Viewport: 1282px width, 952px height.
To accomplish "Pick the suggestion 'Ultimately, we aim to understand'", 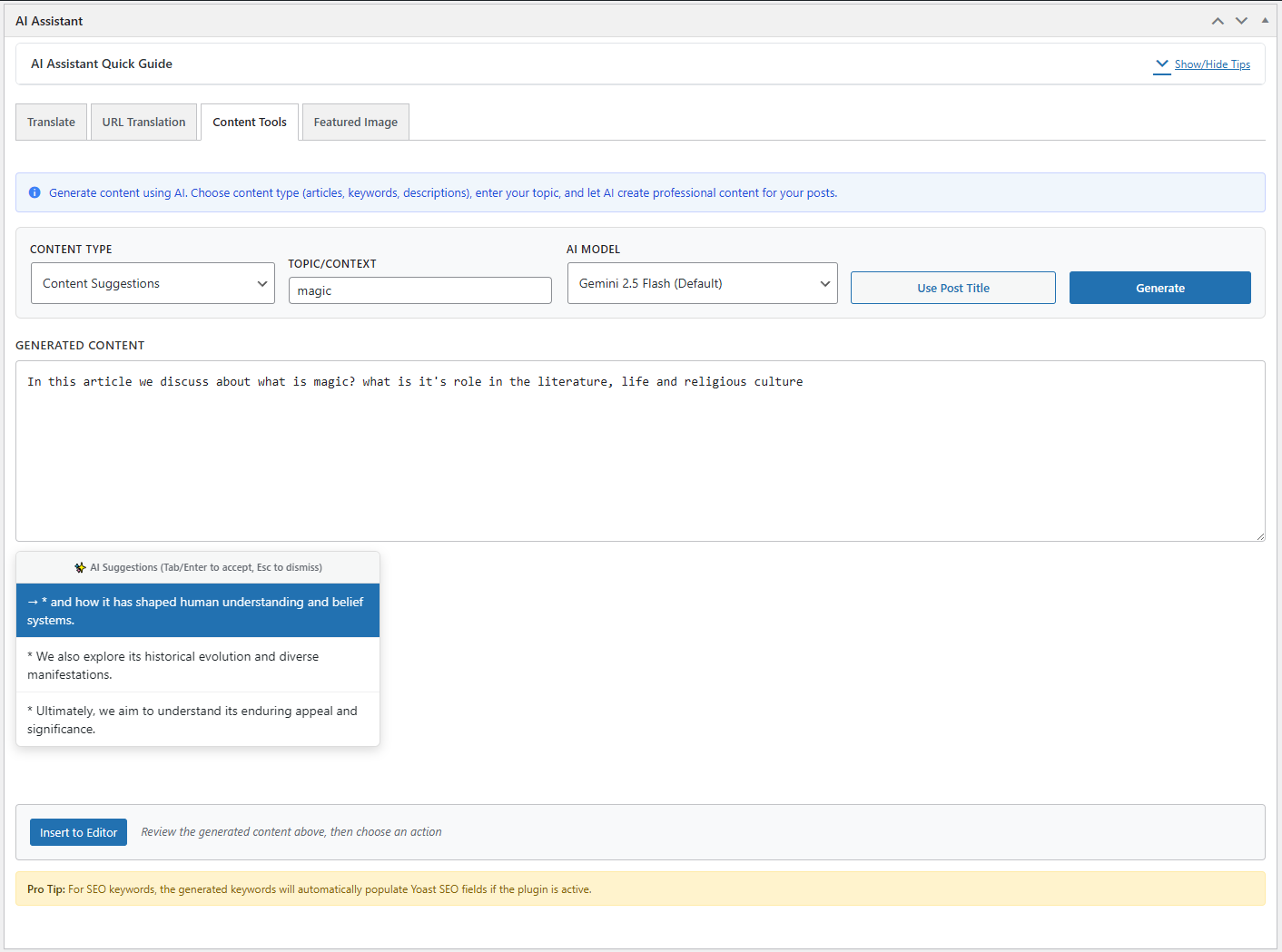I will pos(198,720).
